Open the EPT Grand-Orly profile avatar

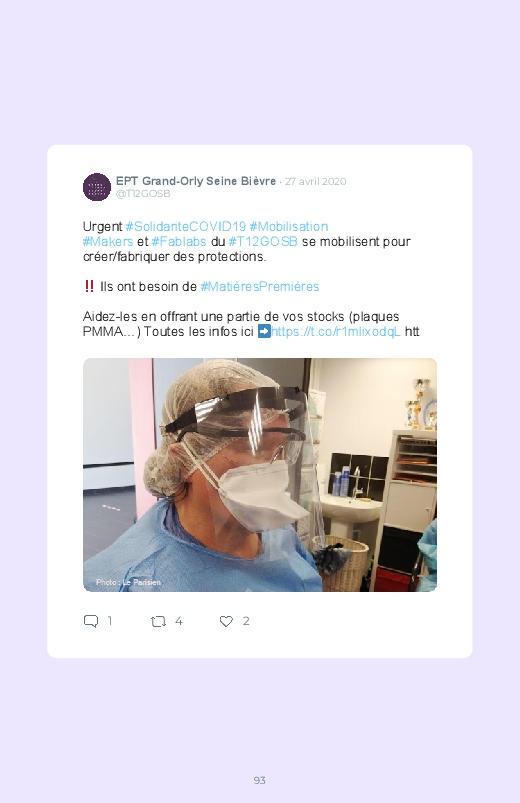tap(97, 187)
